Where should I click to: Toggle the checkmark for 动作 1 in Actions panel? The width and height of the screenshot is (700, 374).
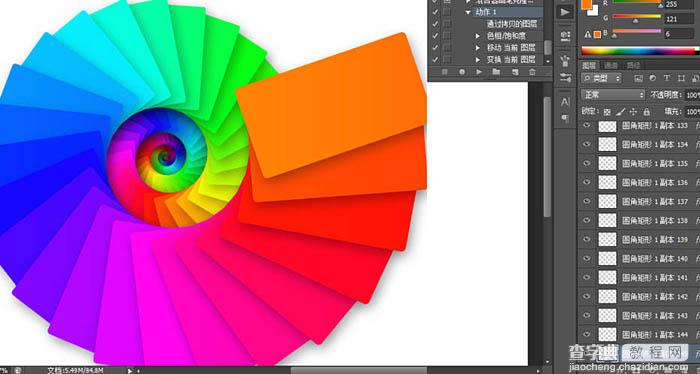pyautogui.click(x=435, y=12)
